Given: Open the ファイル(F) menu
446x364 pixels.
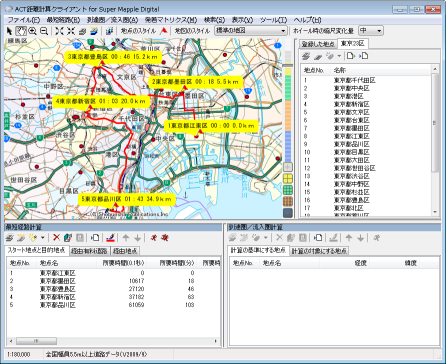Looking at the screenshot, I should point(23,20).
